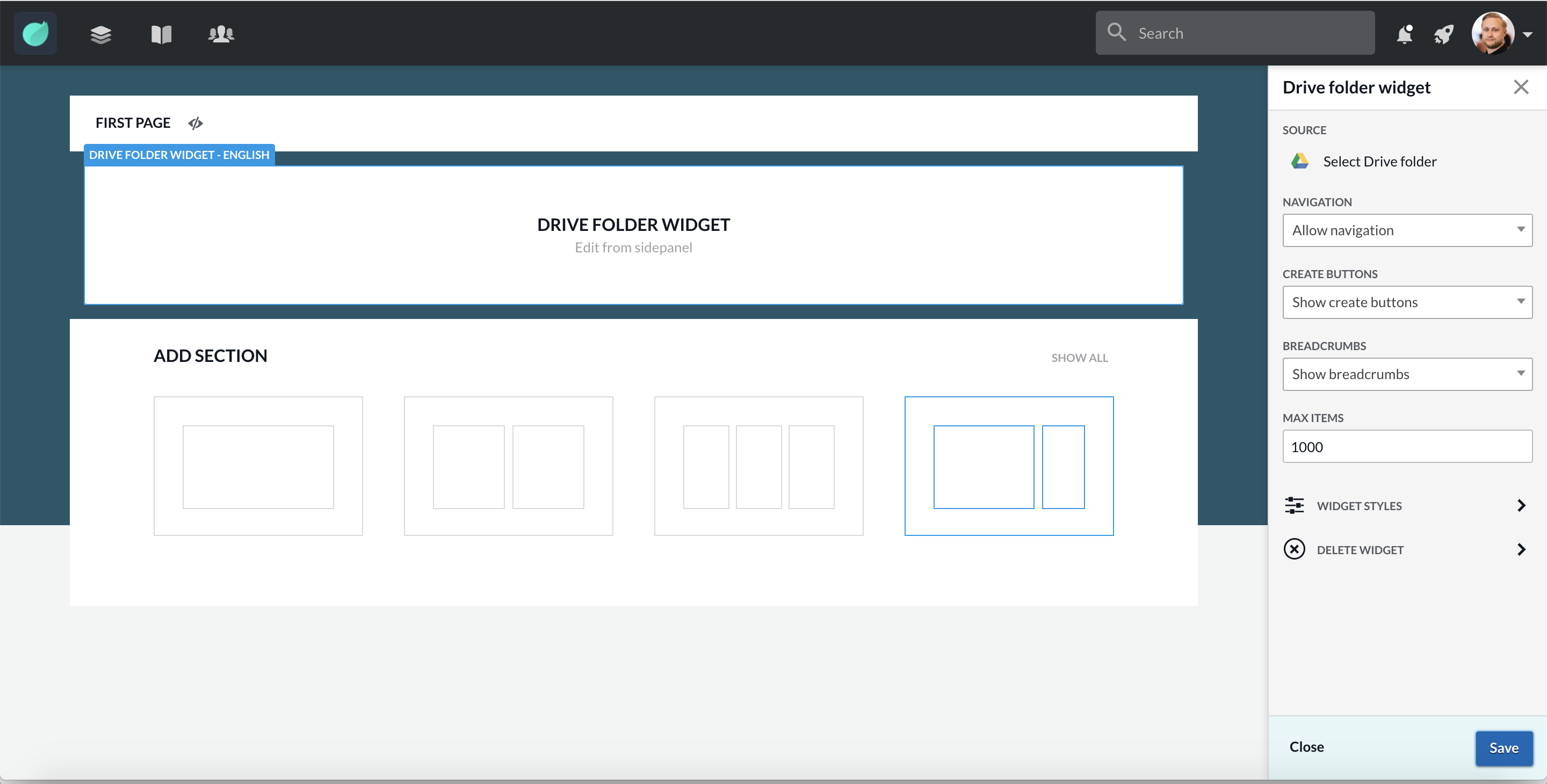Open notifications bell icon

pyautogui.click(x=1404, y=34)
